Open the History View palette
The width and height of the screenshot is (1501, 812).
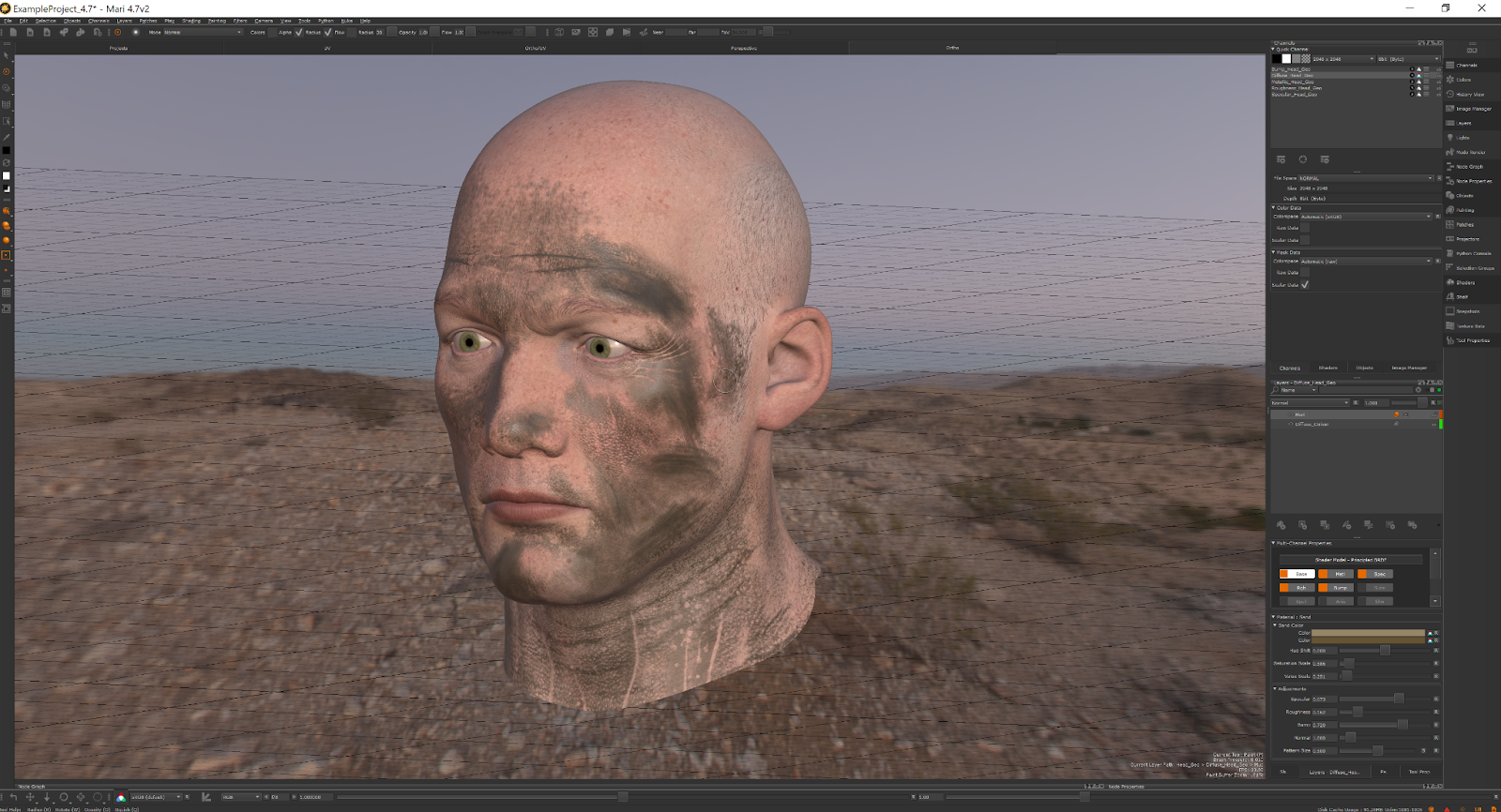point(1469,95)
